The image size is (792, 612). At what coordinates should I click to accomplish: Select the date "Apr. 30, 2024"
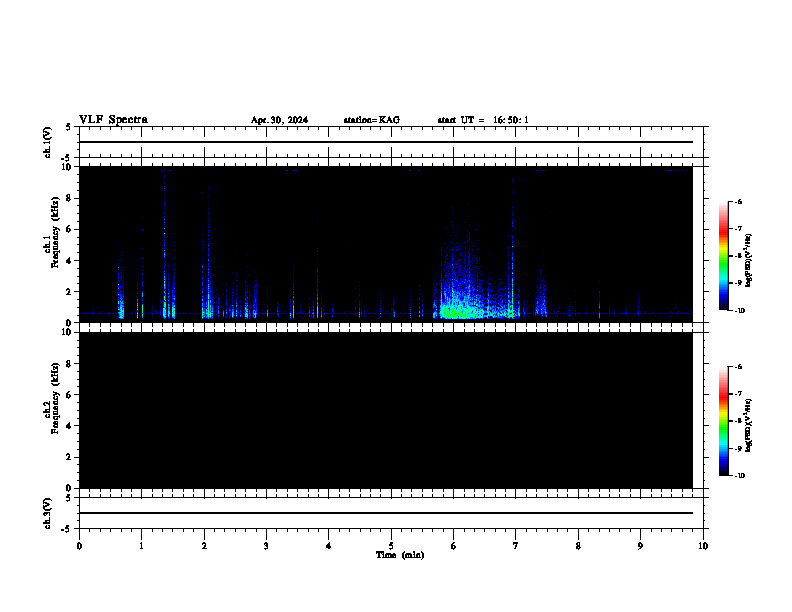(279, 120)
